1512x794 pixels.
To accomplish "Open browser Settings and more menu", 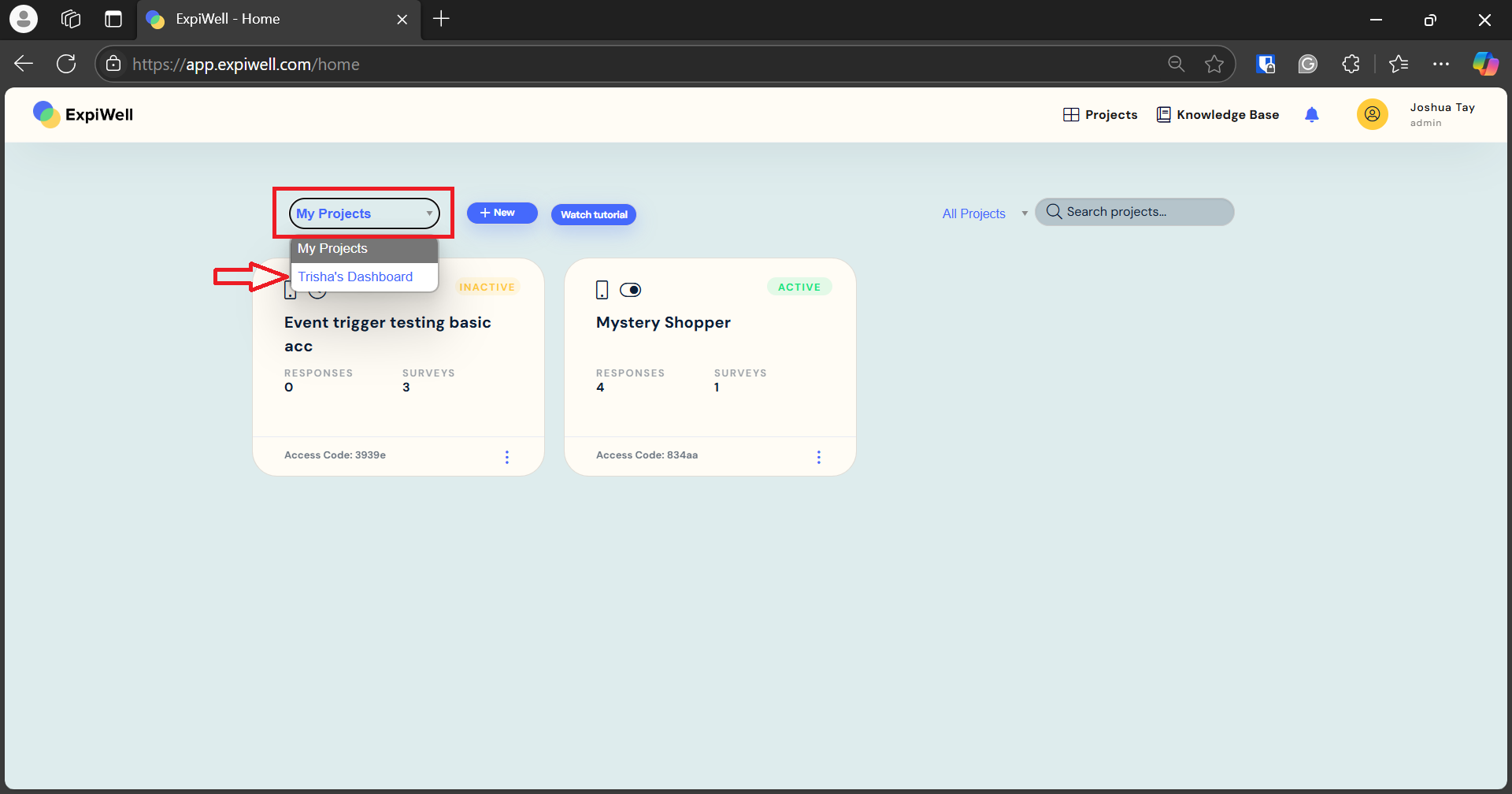I will pyautogui.click(x=1441, y=64).
